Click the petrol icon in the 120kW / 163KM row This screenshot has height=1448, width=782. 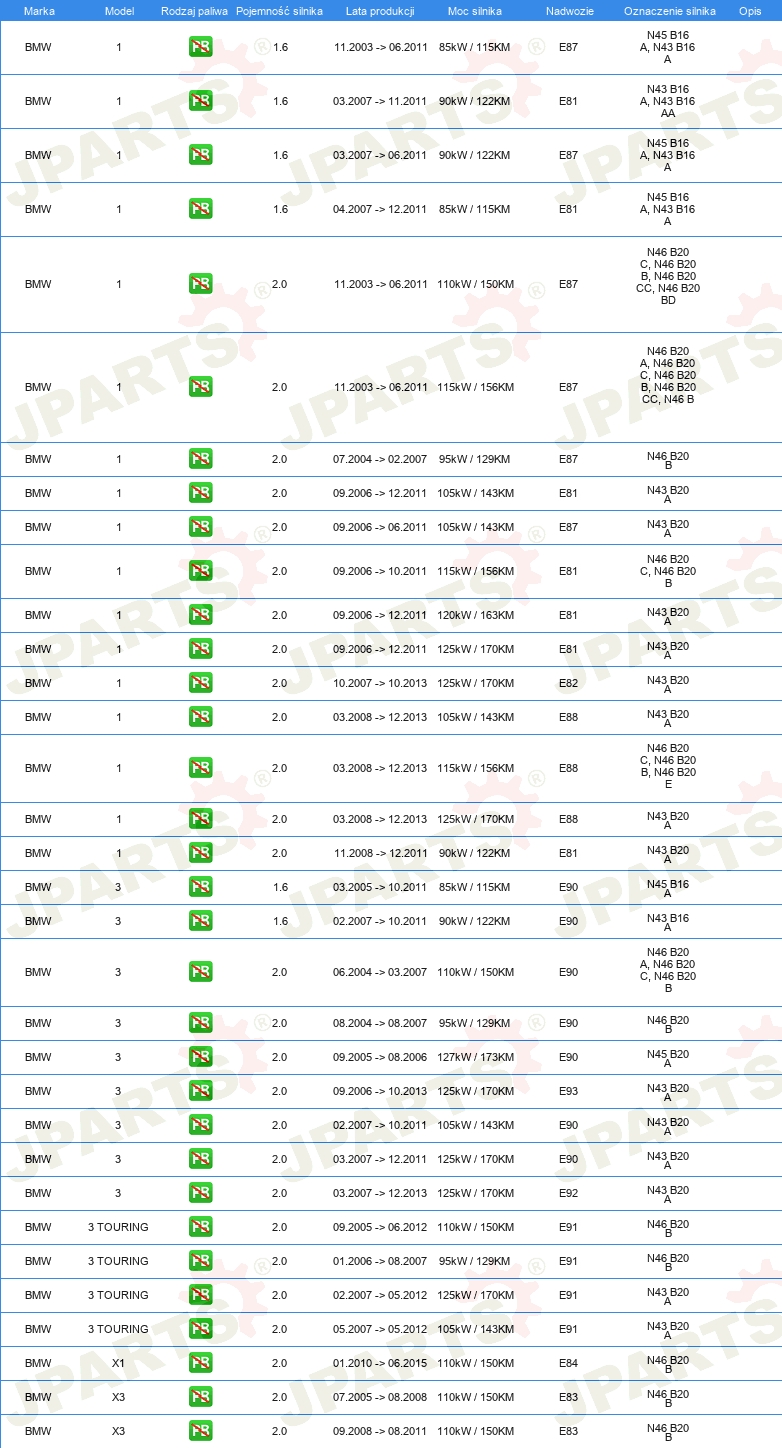point(200,615)
